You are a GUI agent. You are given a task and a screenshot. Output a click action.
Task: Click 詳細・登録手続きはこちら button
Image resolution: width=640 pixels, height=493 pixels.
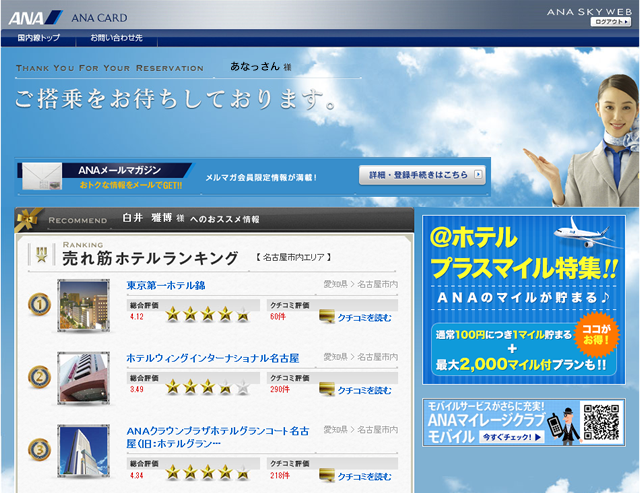click(422, 175)
